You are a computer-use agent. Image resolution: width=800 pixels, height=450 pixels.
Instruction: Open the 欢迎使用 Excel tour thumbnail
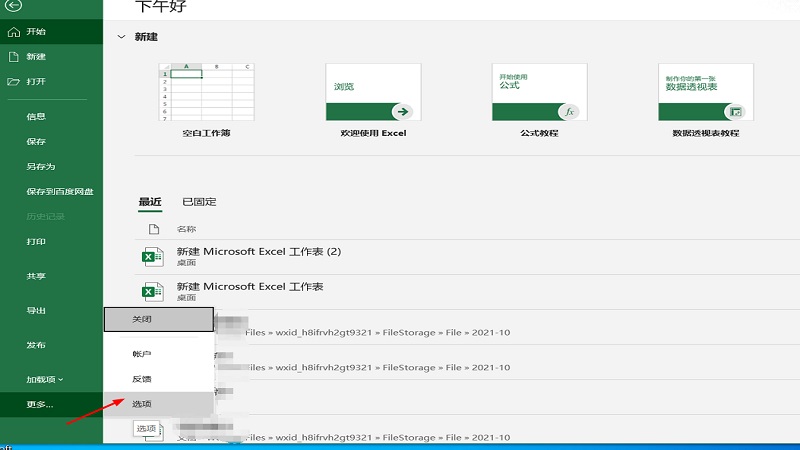point(373,92)
